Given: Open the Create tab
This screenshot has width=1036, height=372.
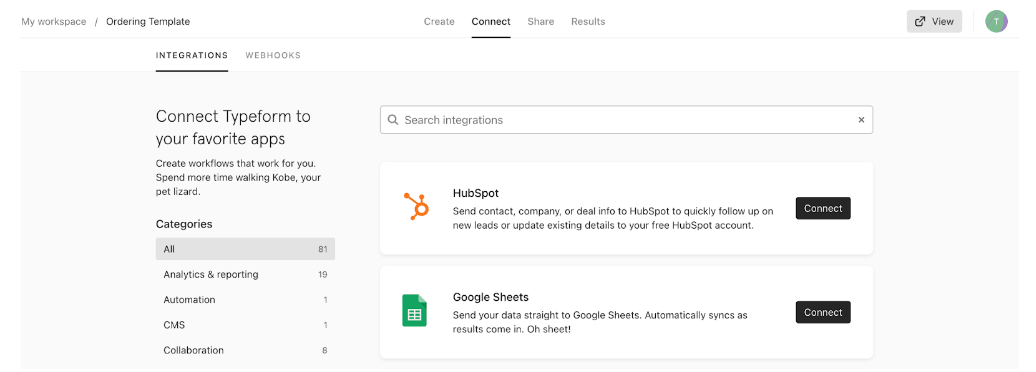Looking at the screenshot, I should pyautogui.click(x=439, y=21).
